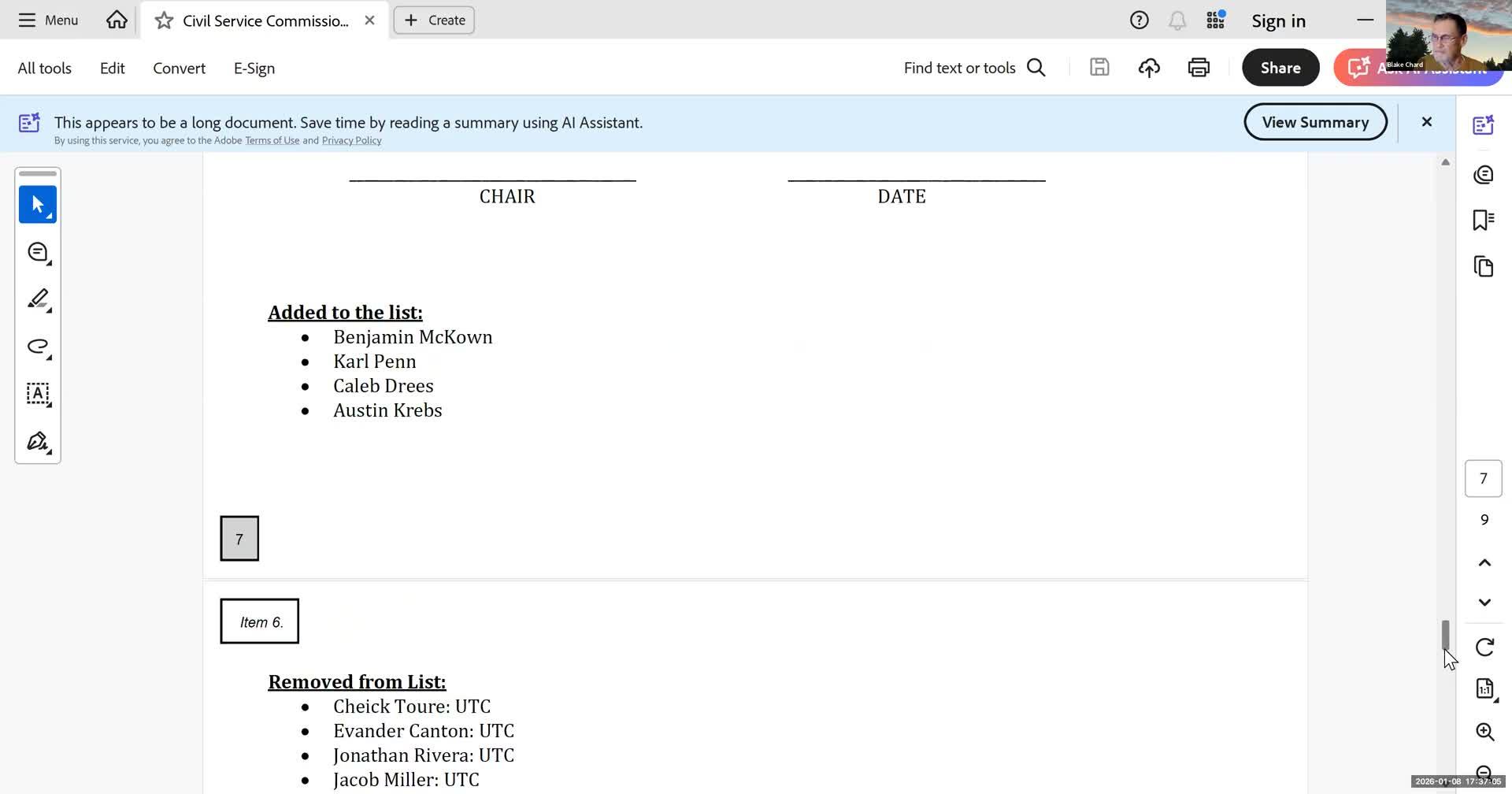Select the highlighter pen tool
This screenshot has width=1512, height=794.
(38, 299)
